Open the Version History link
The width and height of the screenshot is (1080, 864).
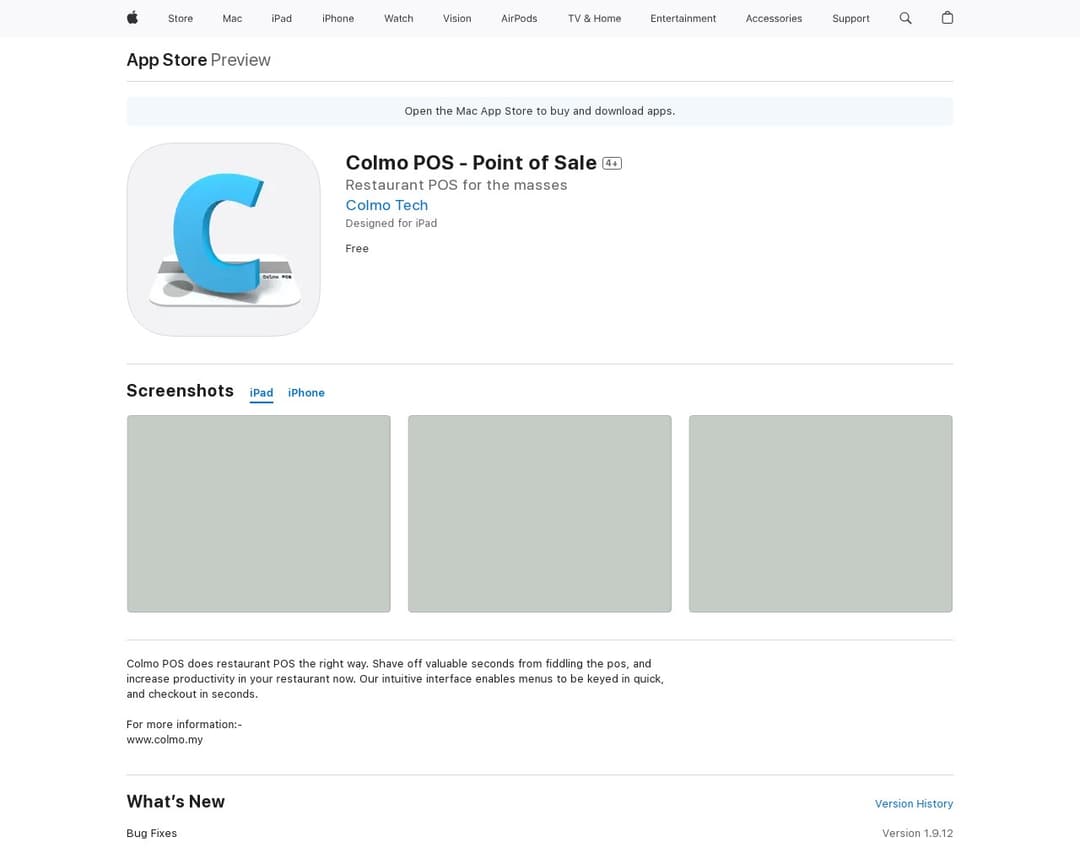click(x=914, y=804)
